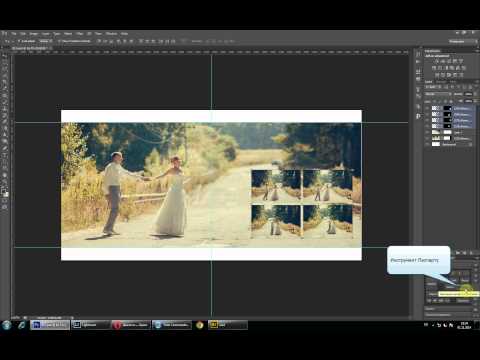Open Auto-Select Group/Layer dropdown

click(x=45, y=41)
